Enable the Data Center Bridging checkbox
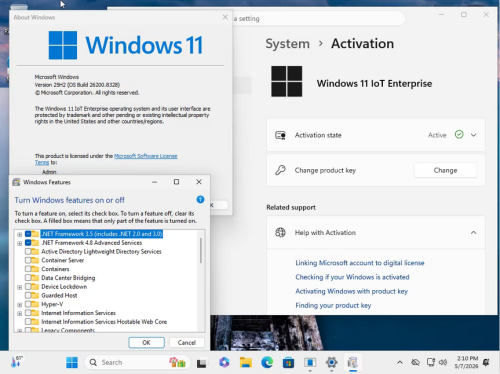Screen dimensions: 500x374 [x=28, y=278]
